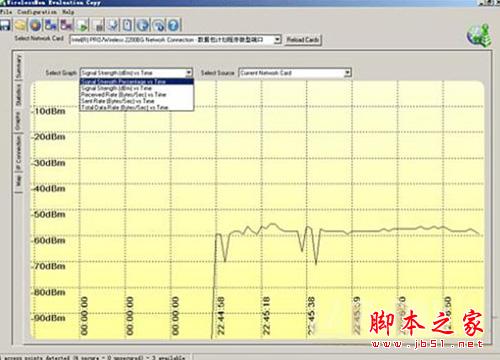Click the 22:44:58 time label
The height and width of the screenshot is (360, 500).
(221, 316)
